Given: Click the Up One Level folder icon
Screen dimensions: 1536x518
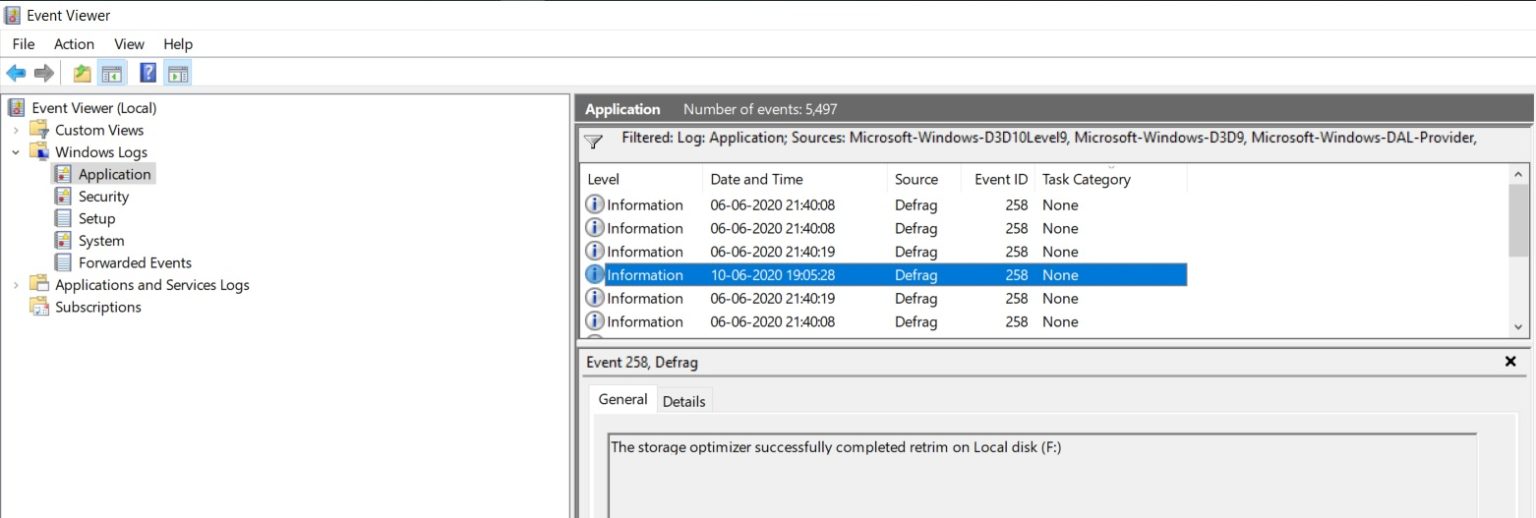Looking at the screenshot, I should (x=82, y=73).
